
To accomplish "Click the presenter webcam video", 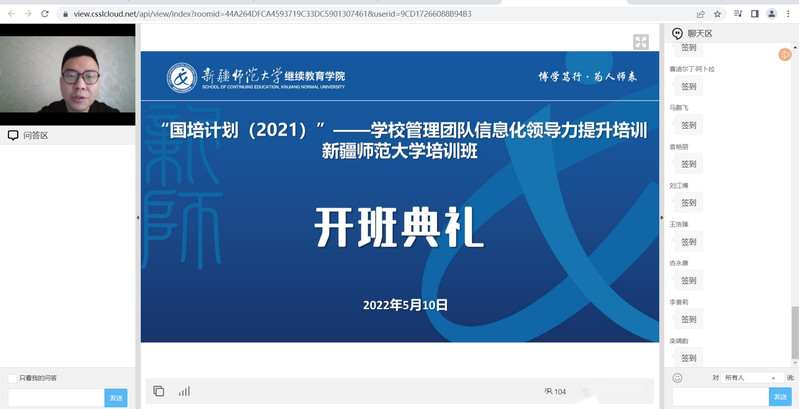I will [x=68, y=74].
